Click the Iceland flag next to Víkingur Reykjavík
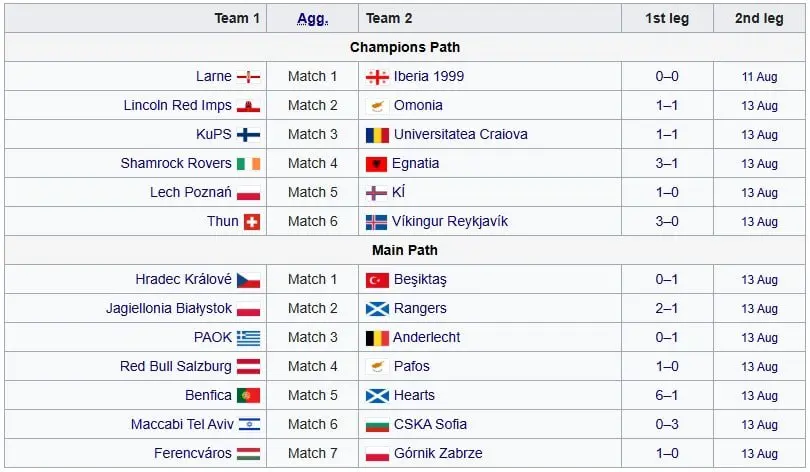Viewport: 810px width, 472px height. [376, 222]
